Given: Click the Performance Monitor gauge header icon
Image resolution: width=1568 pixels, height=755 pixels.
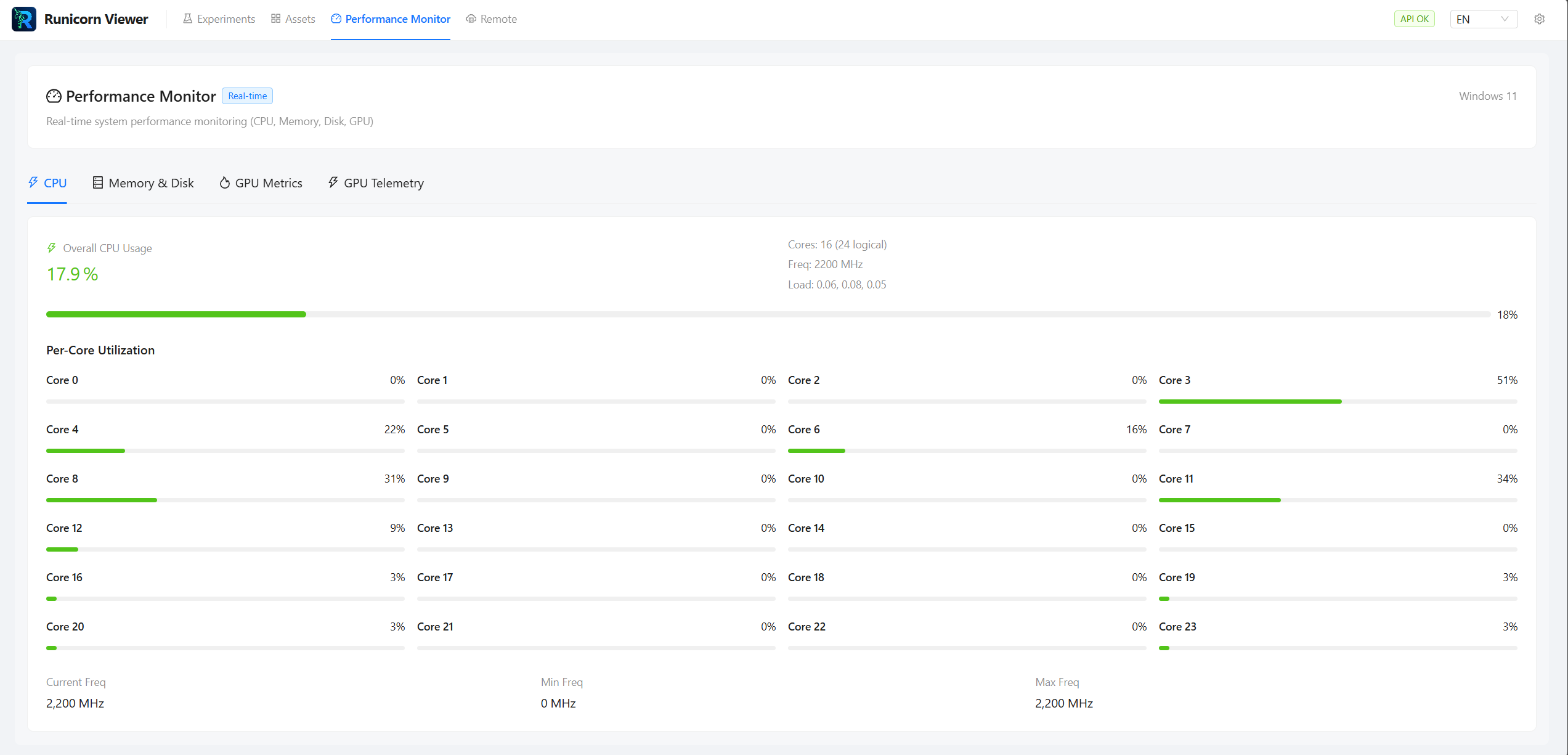Looking at the screenshot, I should 54,96.
